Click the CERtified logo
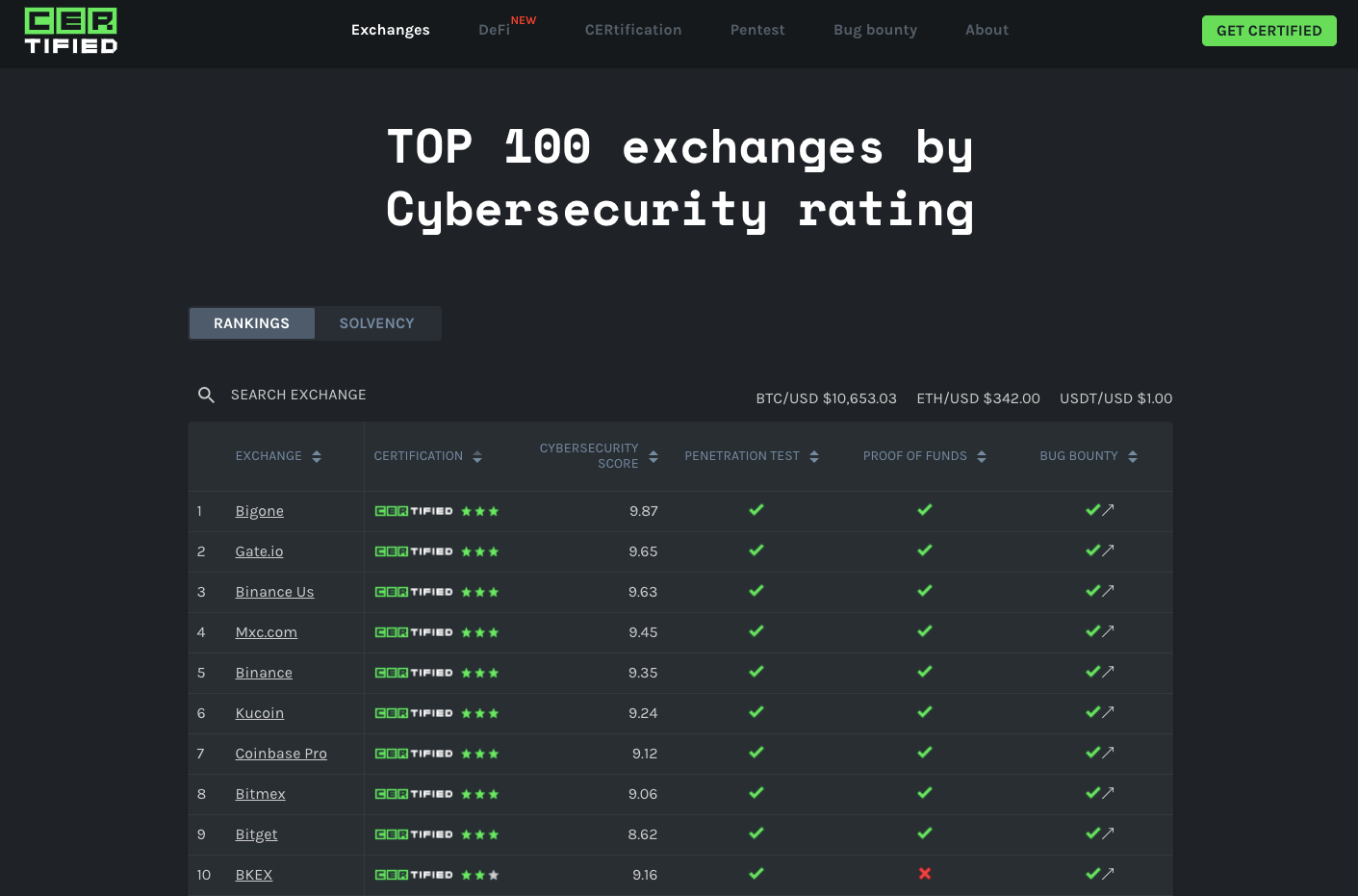This screenshot has width=1358, height=896. click(71, 30)
